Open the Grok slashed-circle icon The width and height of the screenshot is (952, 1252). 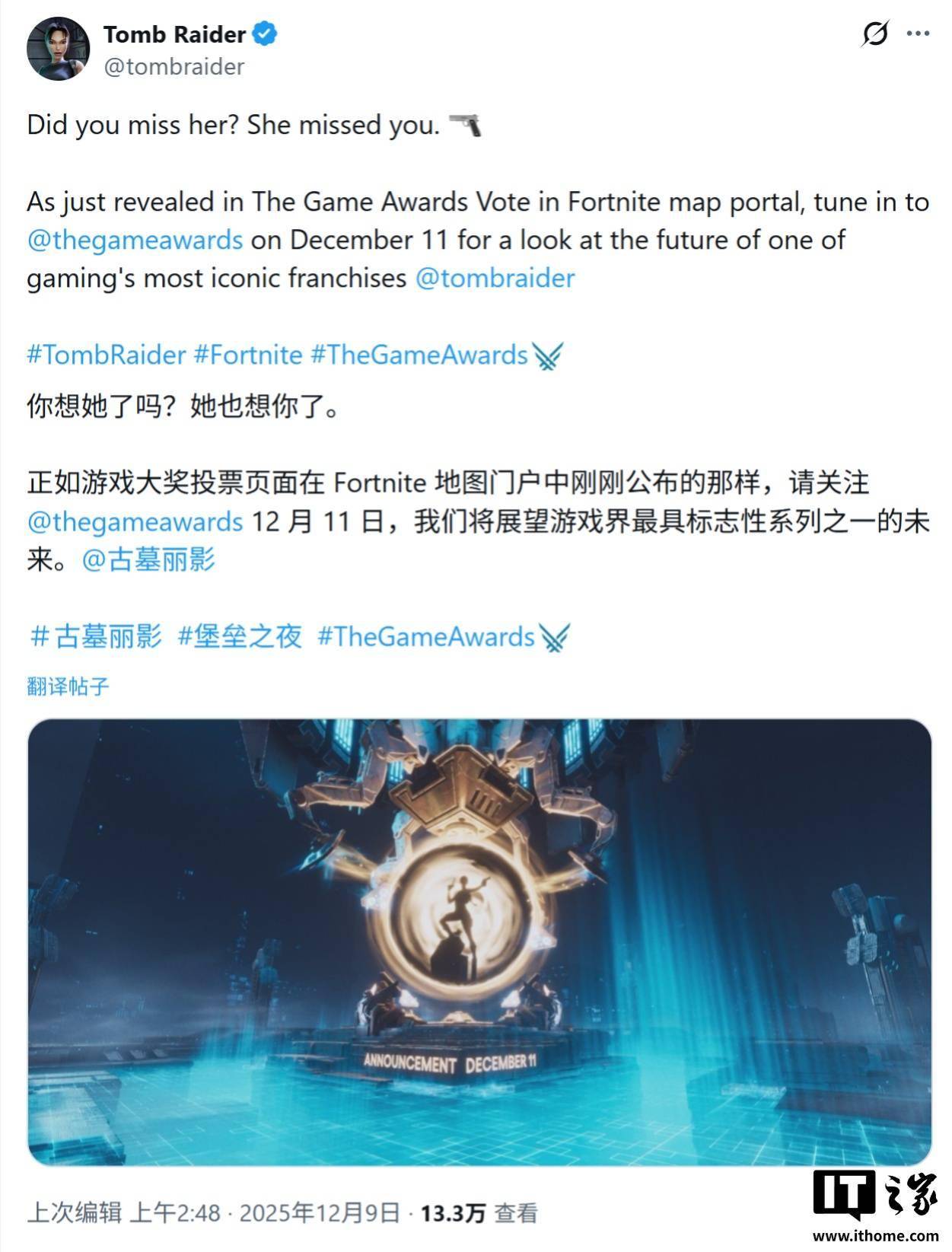[x=875, y=34]
